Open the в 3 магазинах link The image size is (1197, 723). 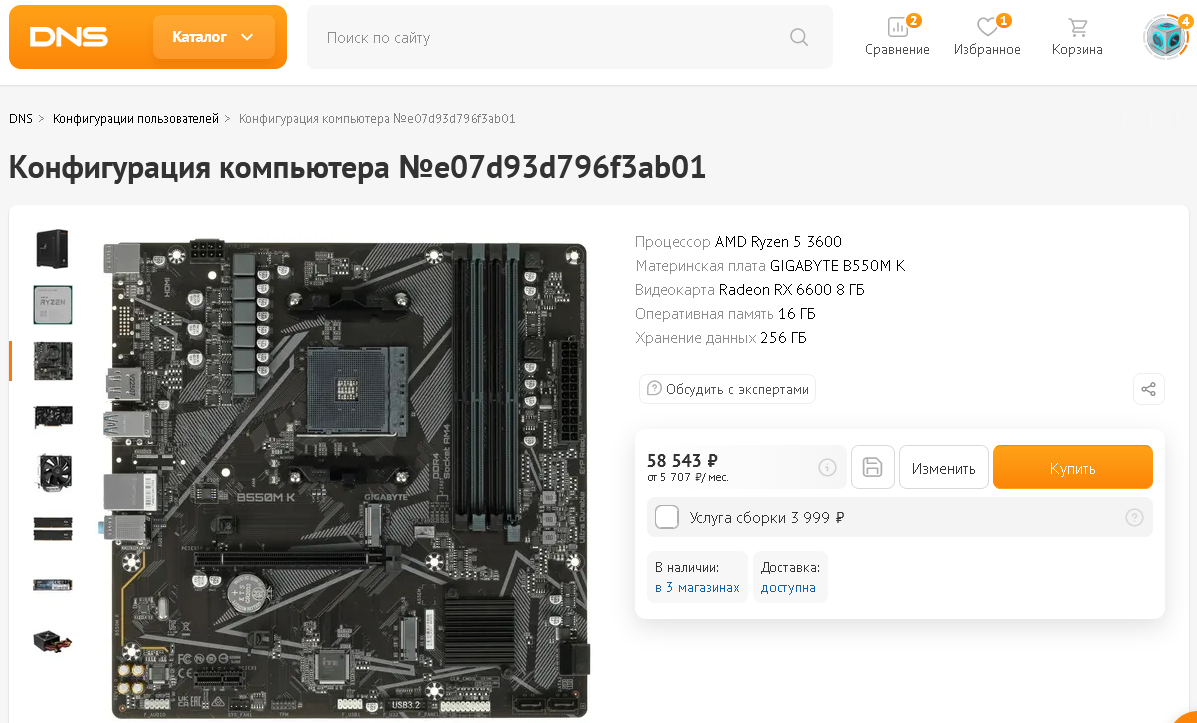tap(697, 587)
